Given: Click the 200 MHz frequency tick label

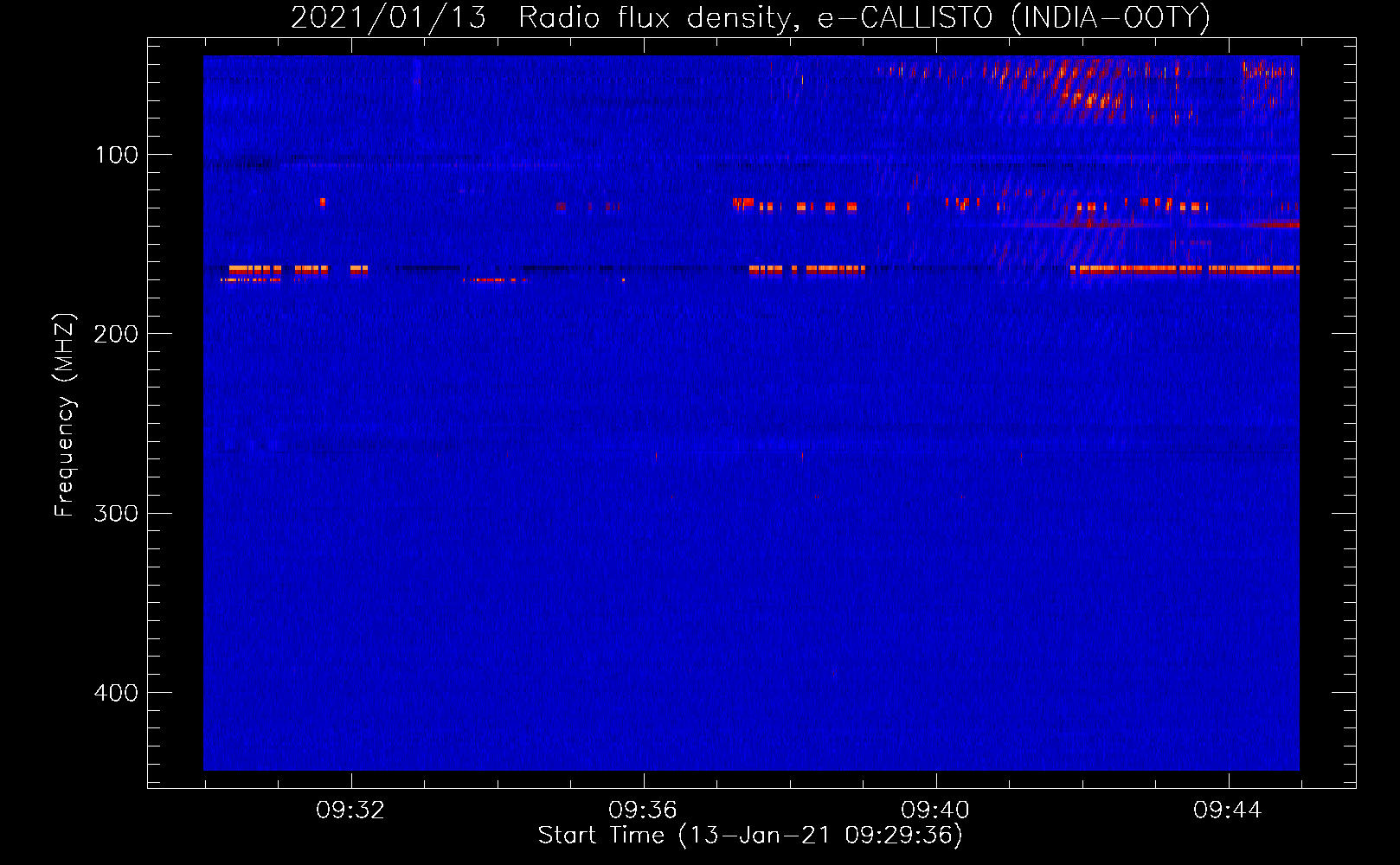Looking at the screenshot, I should tap(117, 334).
